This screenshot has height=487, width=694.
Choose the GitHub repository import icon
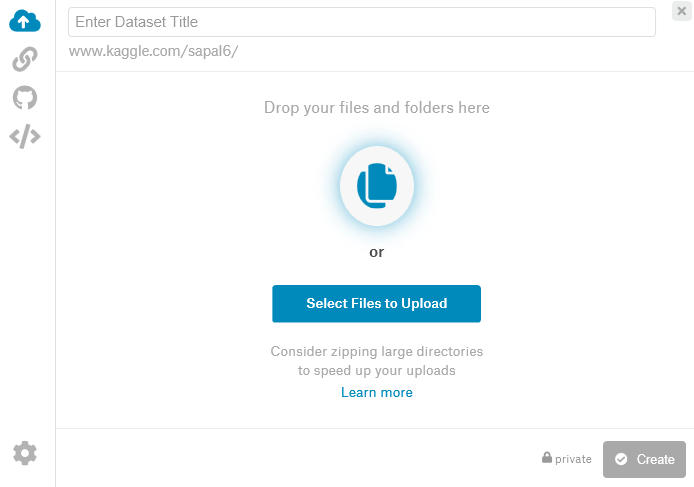coord(25,97)
